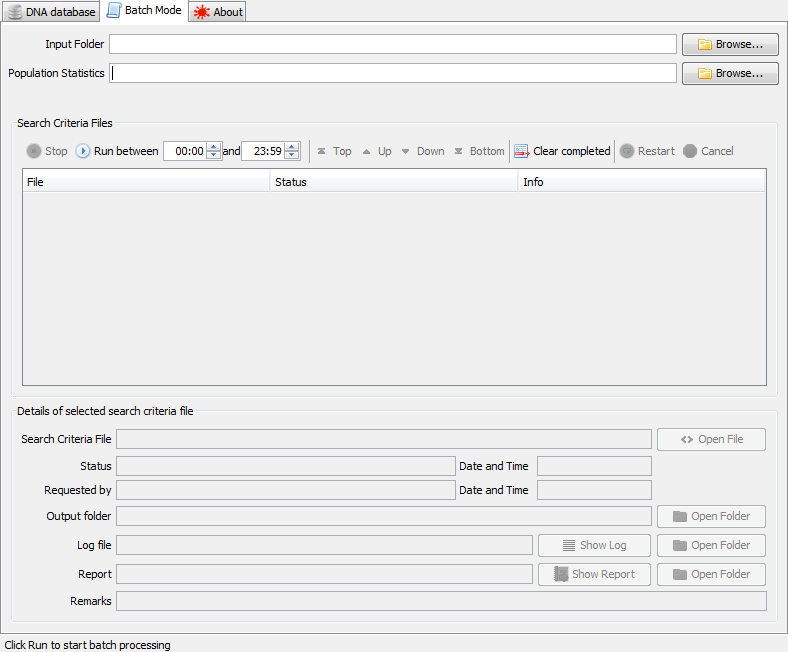Cancel the selected search job

click(x=708, y=151)
